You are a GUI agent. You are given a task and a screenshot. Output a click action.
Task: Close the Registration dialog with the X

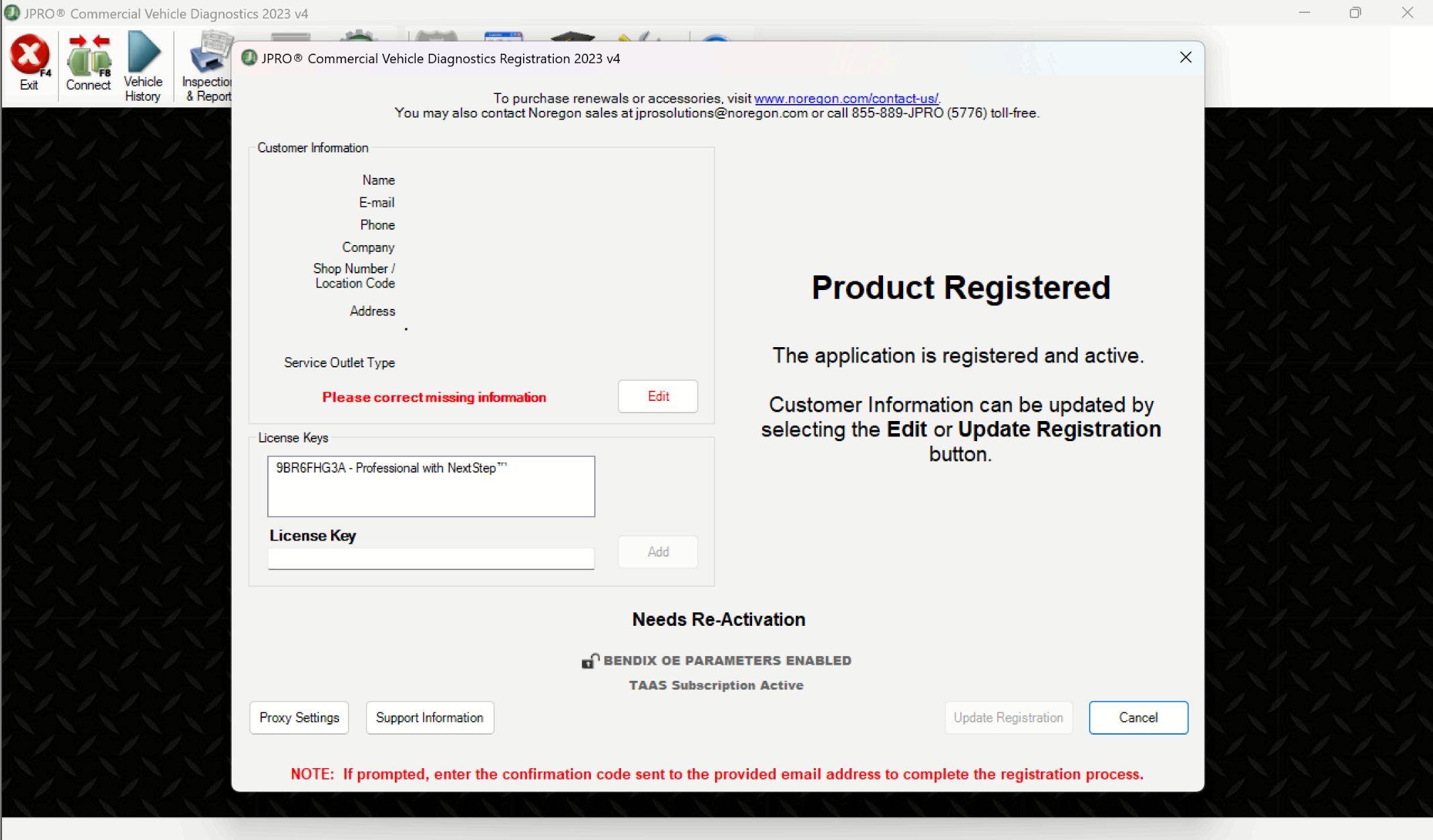[1185, 58]
